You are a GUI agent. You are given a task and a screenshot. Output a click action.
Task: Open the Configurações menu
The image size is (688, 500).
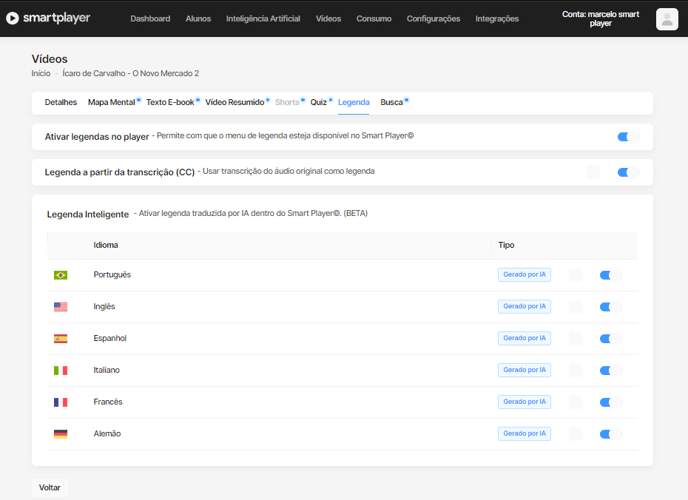[x=433, y=19]
